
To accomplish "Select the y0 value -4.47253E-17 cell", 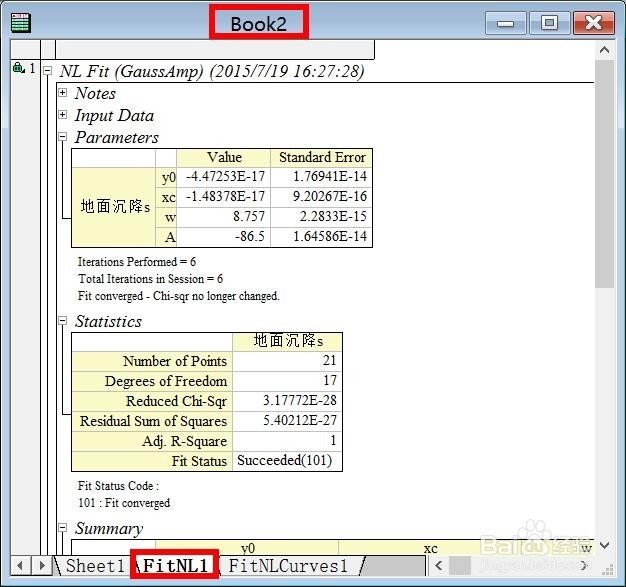I will point(224,176).
